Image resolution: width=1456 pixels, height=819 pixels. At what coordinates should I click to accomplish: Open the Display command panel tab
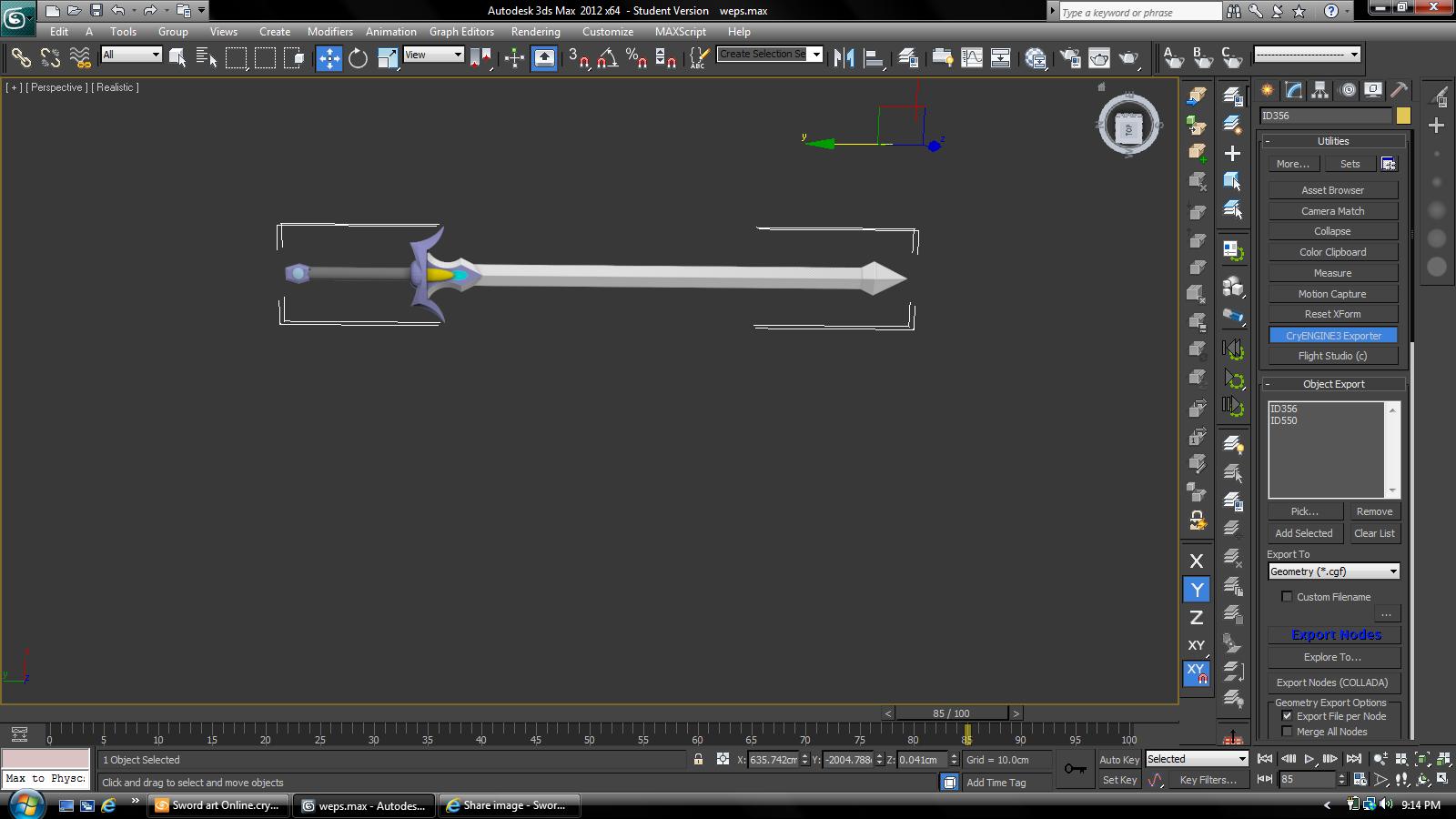(x=1373, y=90)
